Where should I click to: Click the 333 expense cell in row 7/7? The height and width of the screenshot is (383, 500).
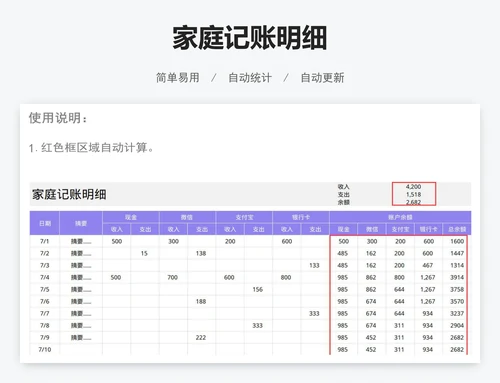coord(314,313)
